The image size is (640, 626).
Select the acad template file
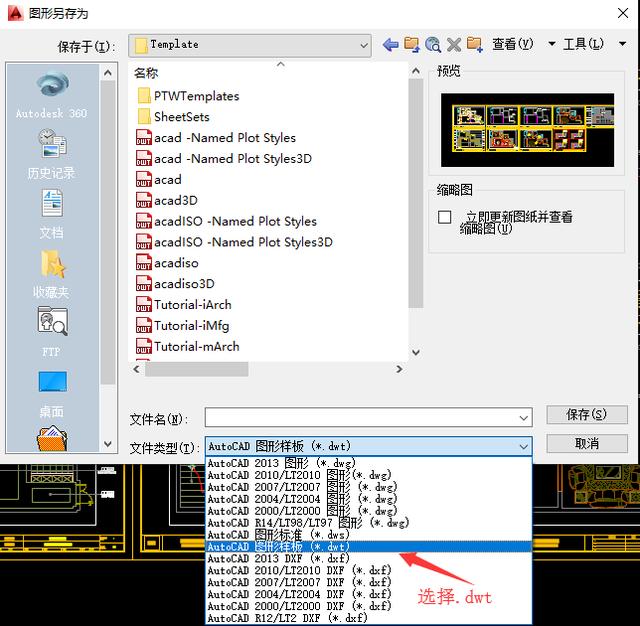(159, 179)
